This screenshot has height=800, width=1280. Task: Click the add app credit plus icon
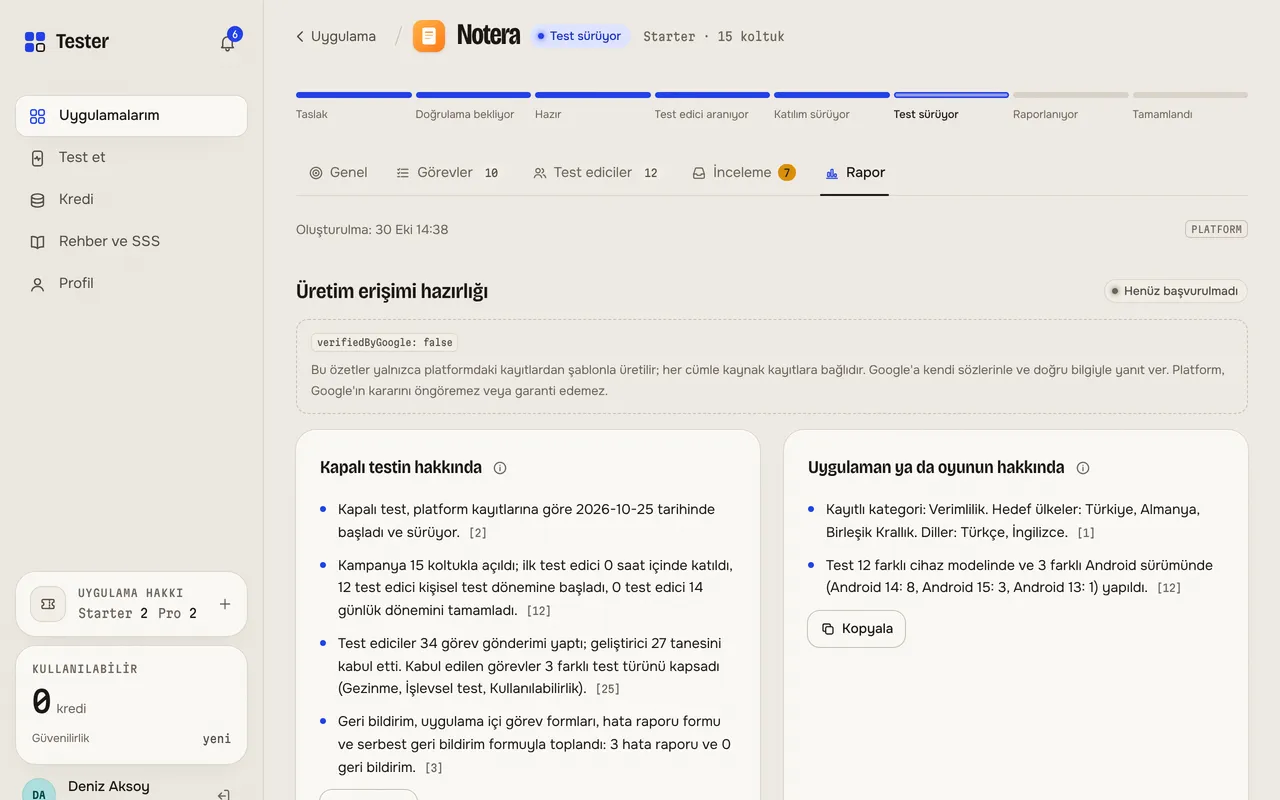(x=225, y=604)
